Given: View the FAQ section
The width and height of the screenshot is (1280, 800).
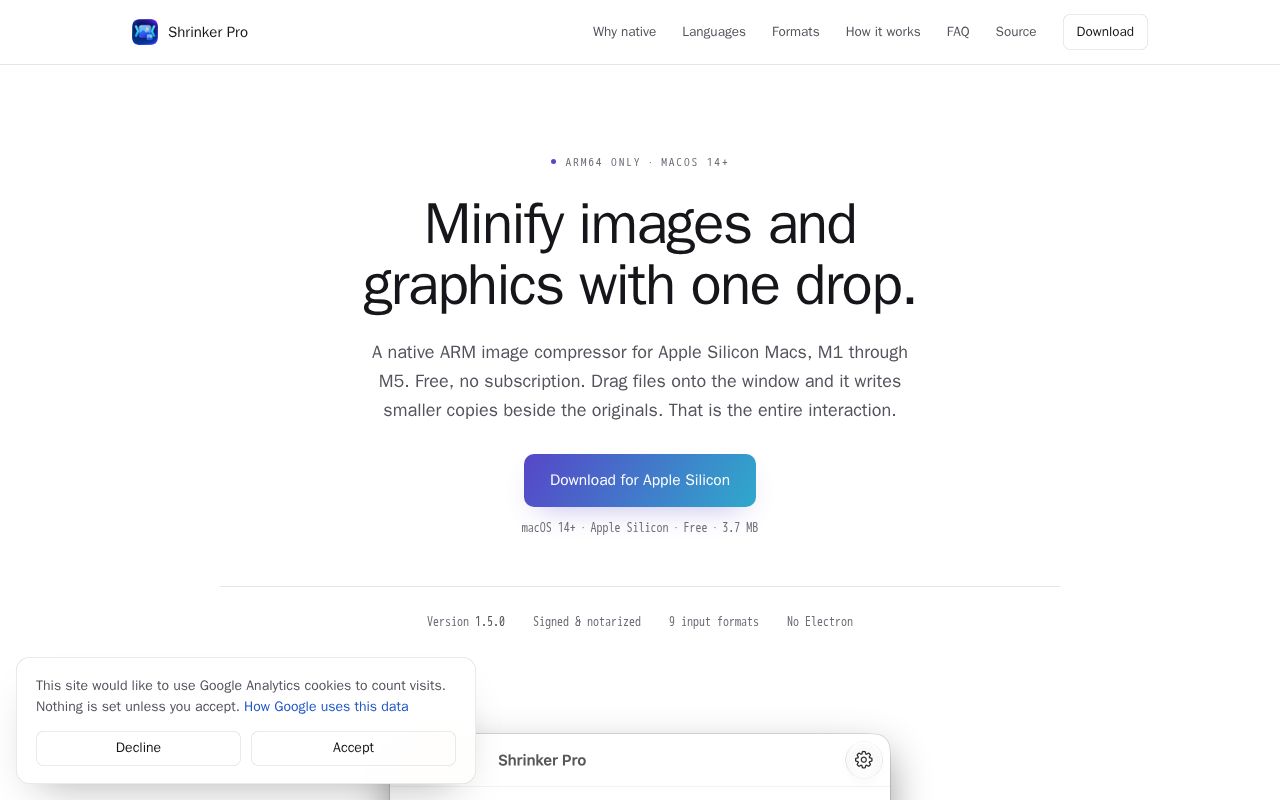Looking at the screenshot, I should tap(958, 32).
